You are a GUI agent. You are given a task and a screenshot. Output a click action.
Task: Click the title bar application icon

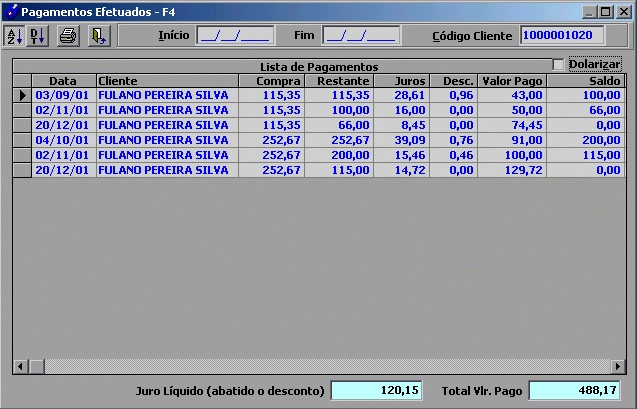click(x=11, y=11)
